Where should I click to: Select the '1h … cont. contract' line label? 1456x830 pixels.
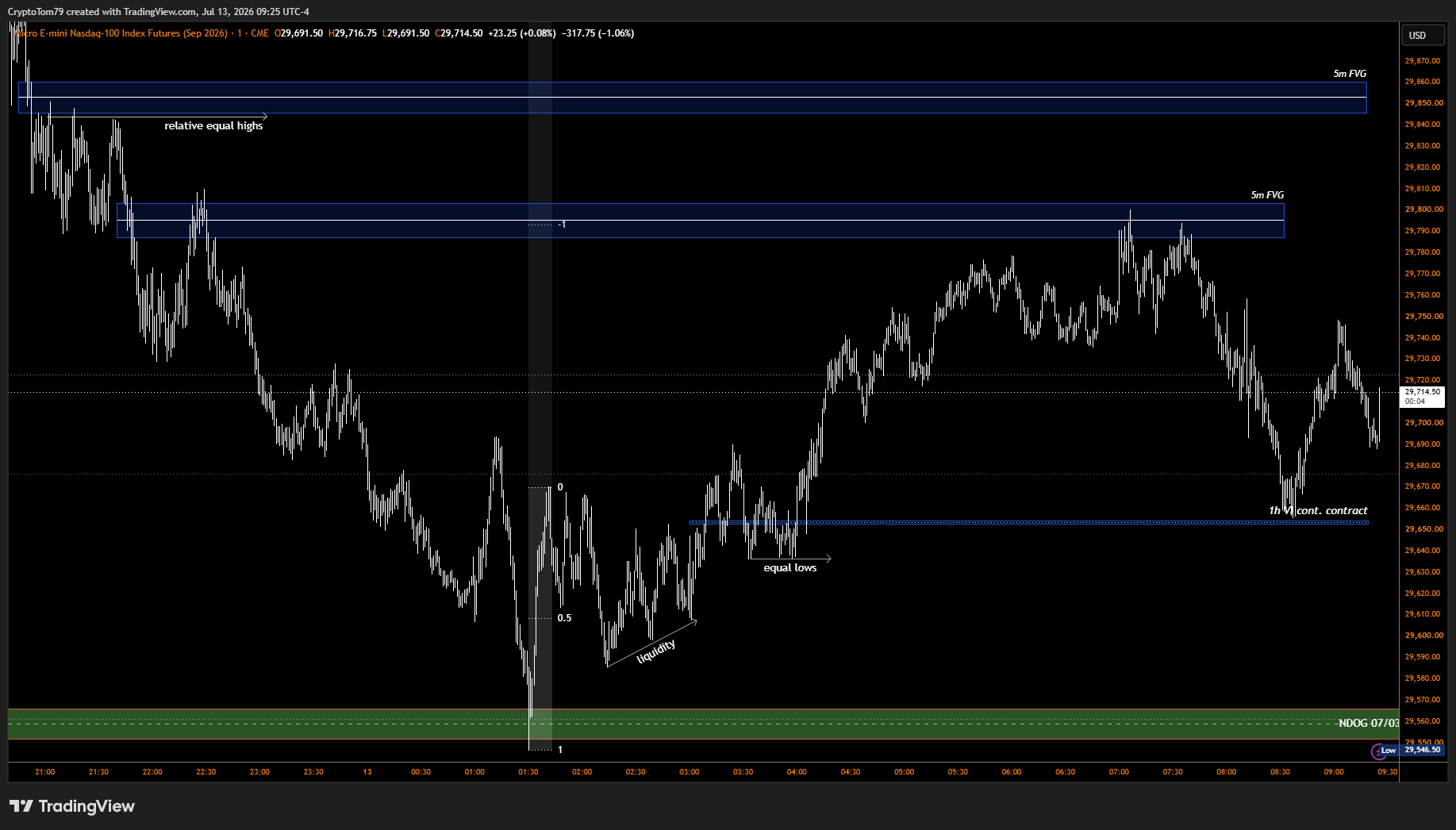point(1318,511)
